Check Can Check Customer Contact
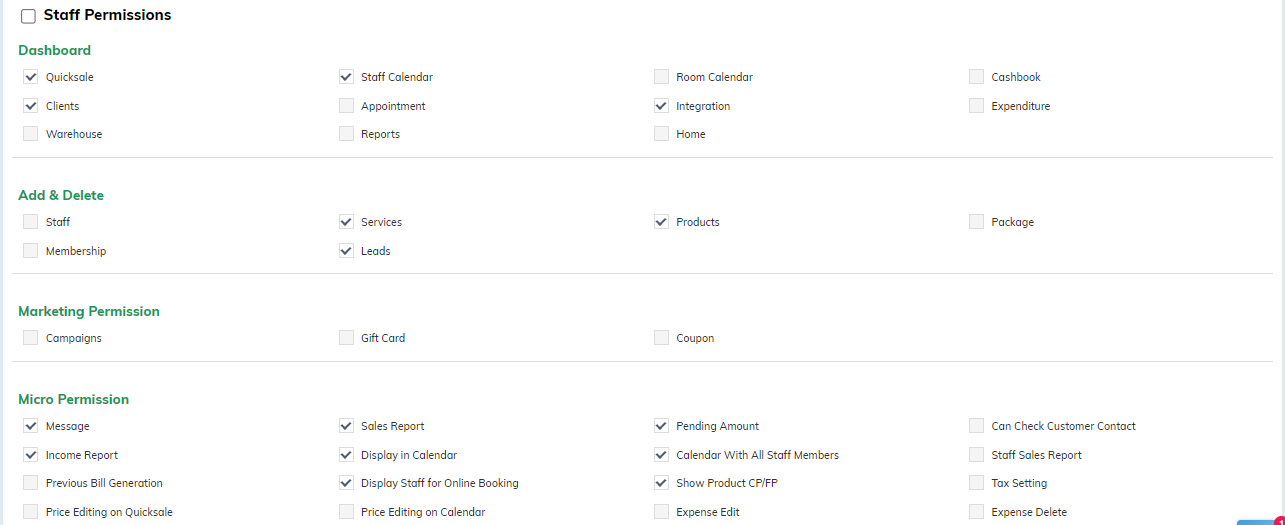1285x525 pixels. coord(976,425)
